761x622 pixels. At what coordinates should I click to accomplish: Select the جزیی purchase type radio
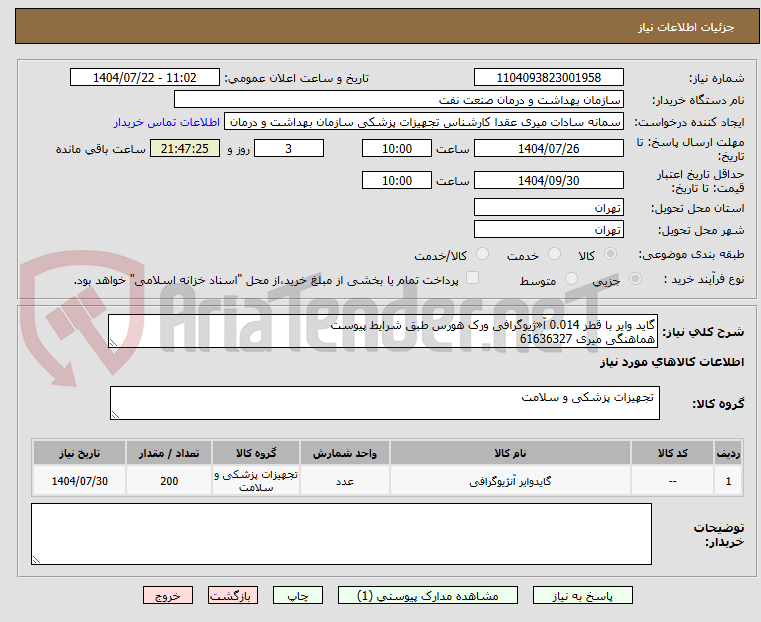(x=635, y=279)
